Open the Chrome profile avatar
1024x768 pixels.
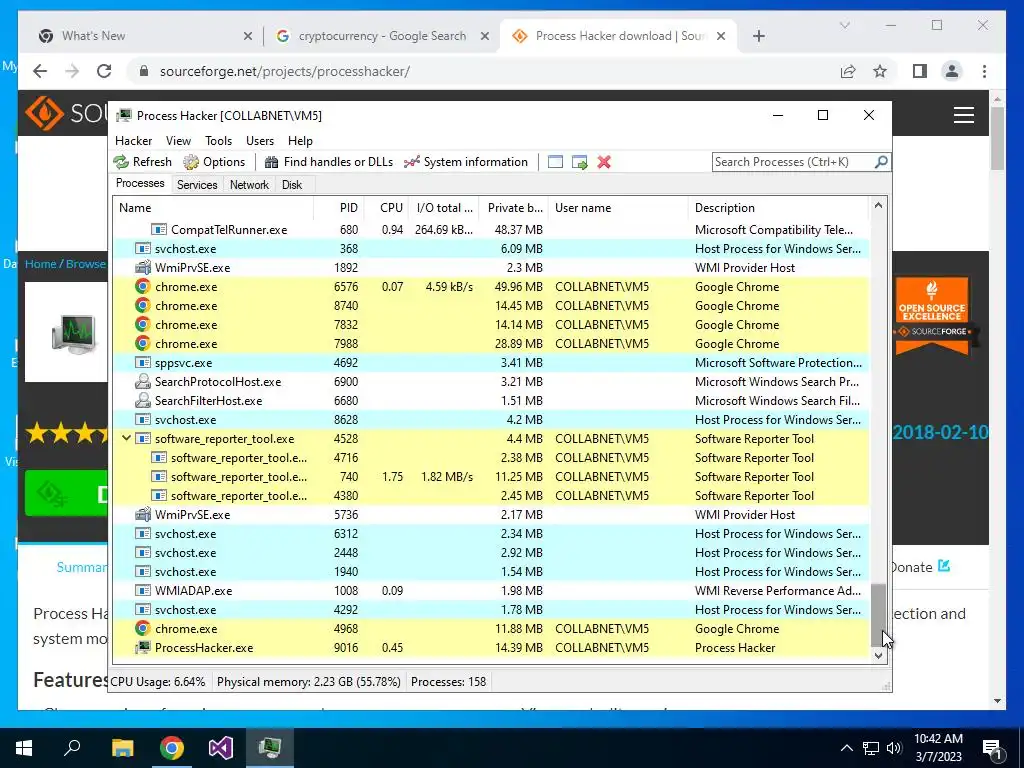pos(952,71)
